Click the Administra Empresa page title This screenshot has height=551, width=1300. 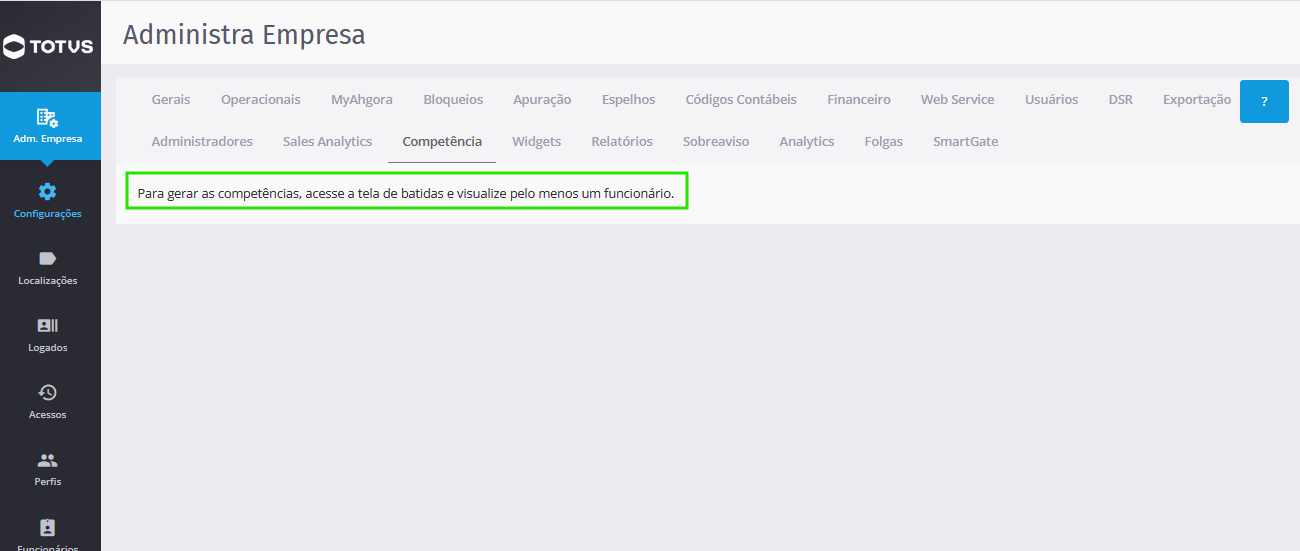(244, 35)
